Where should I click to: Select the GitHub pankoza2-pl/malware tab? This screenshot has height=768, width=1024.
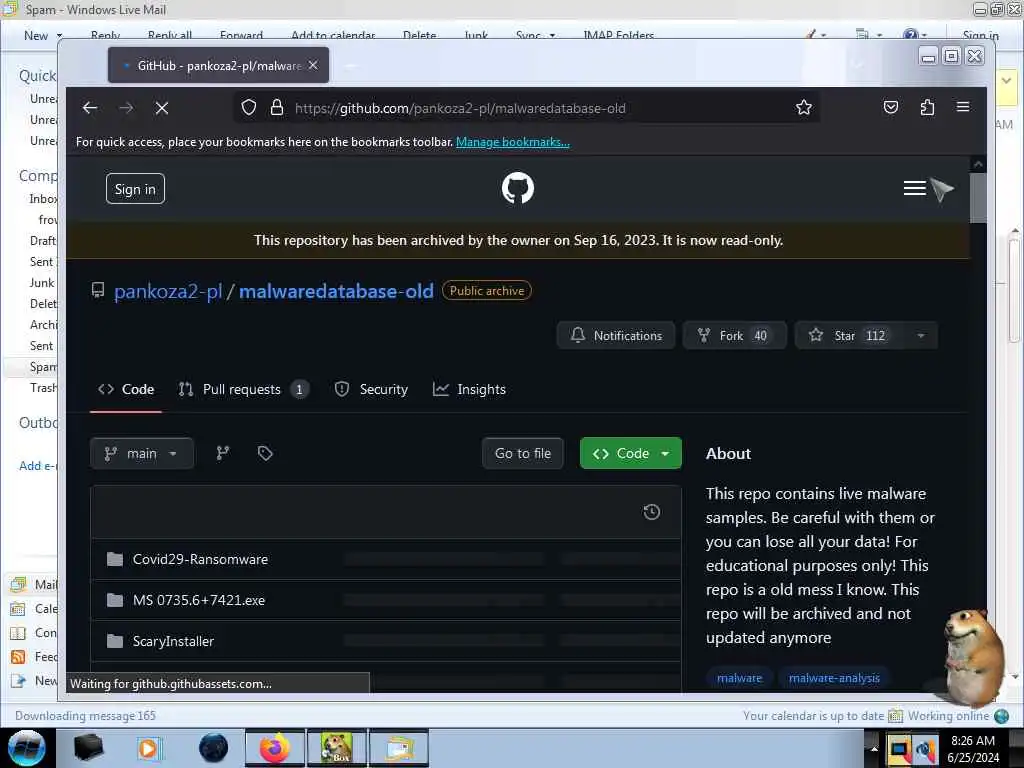218,65
